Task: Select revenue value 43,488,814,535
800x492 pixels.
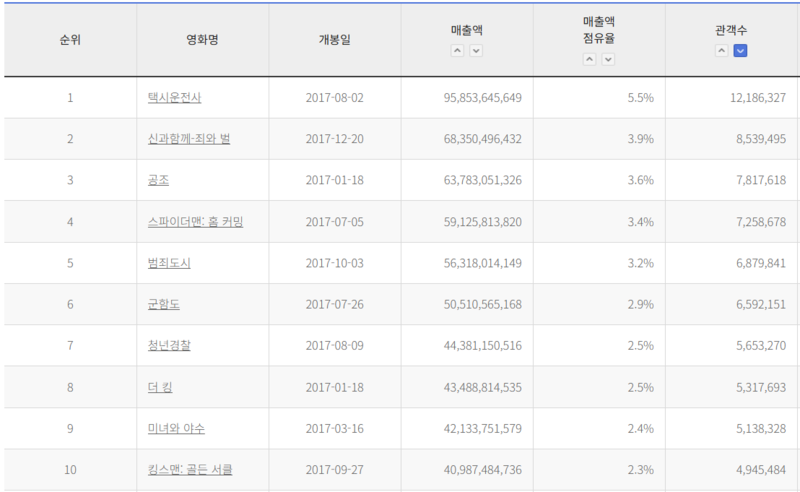Action: [483, 387]
